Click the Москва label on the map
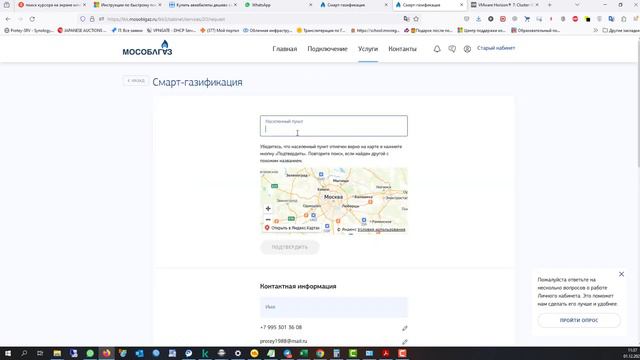This screenshot has height=360, width=640. pyautogui.click(x=333, y=197)
